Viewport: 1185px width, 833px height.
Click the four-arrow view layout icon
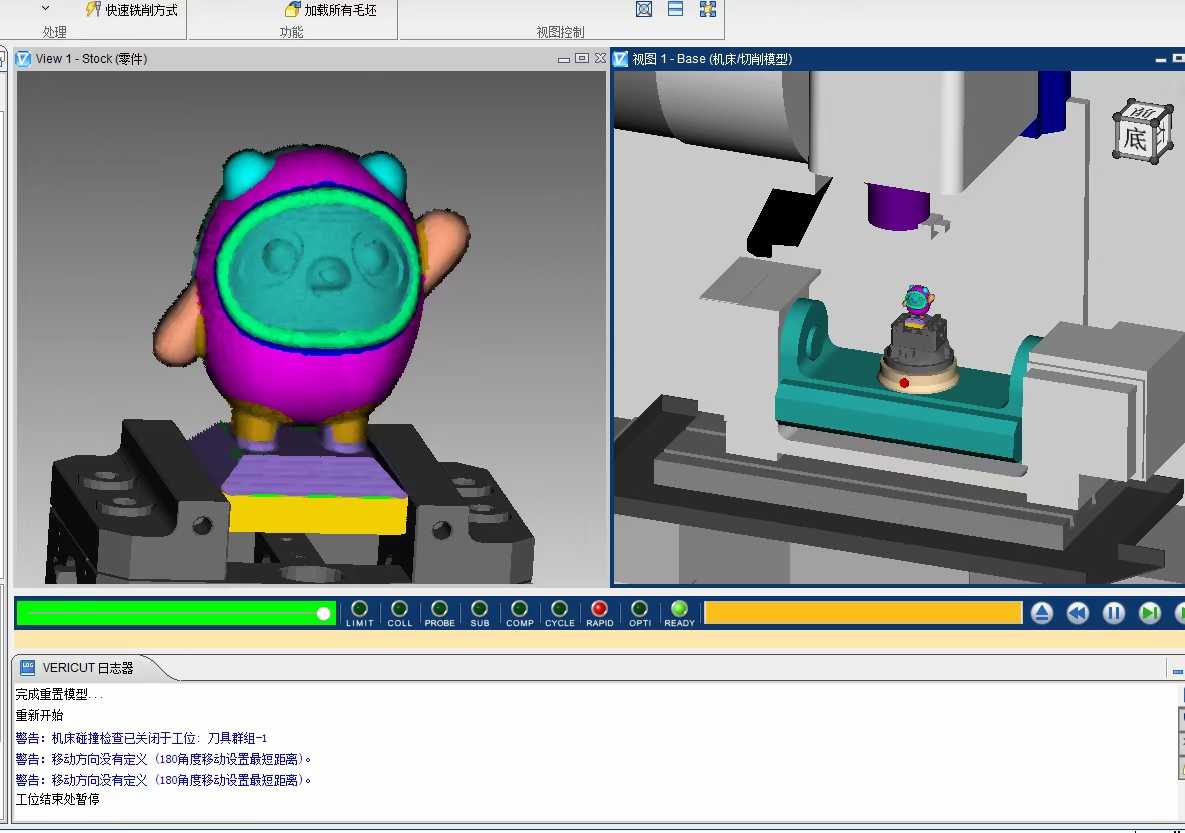click(707, 9)
